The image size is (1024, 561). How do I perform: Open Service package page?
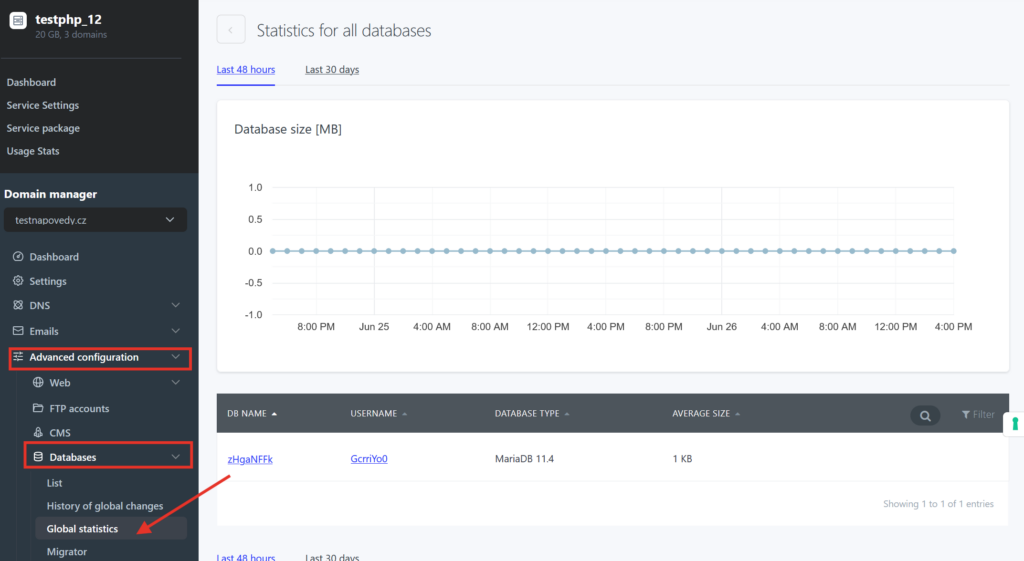coord(43,128)
